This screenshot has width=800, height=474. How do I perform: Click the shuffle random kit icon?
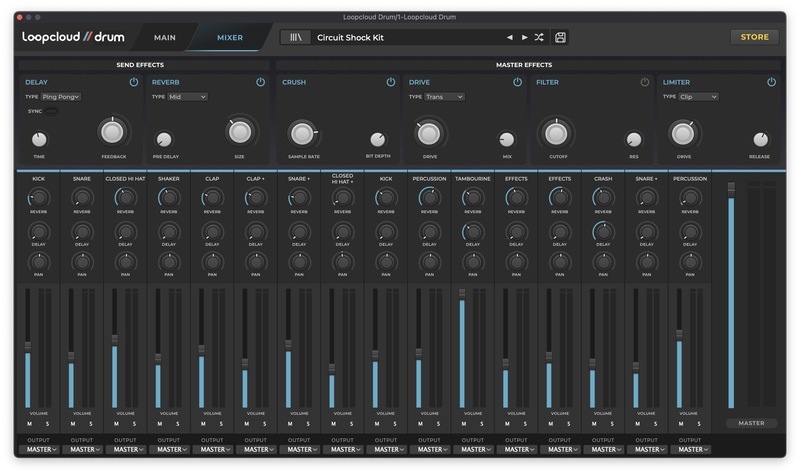tap(539, 37)
